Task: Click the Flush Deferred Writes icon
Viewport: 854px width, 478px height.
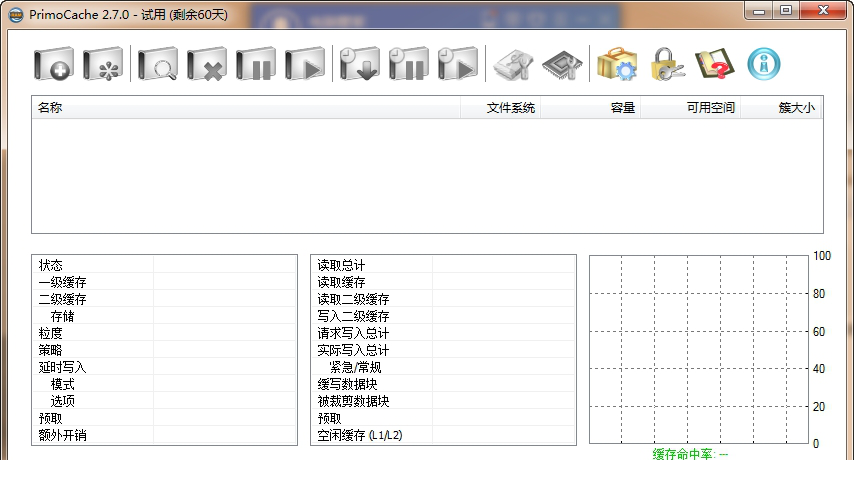Action: (359, 64)
